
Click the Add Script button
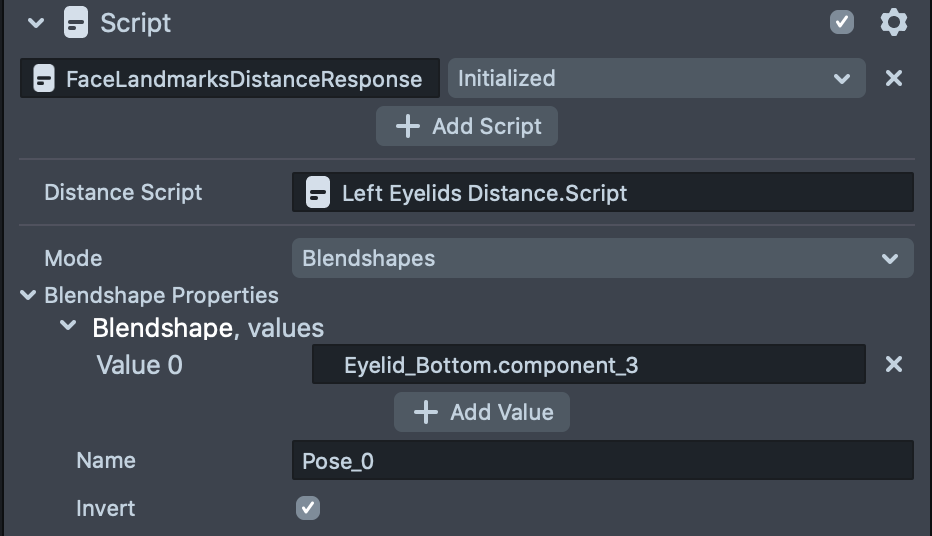coord(467,126)
